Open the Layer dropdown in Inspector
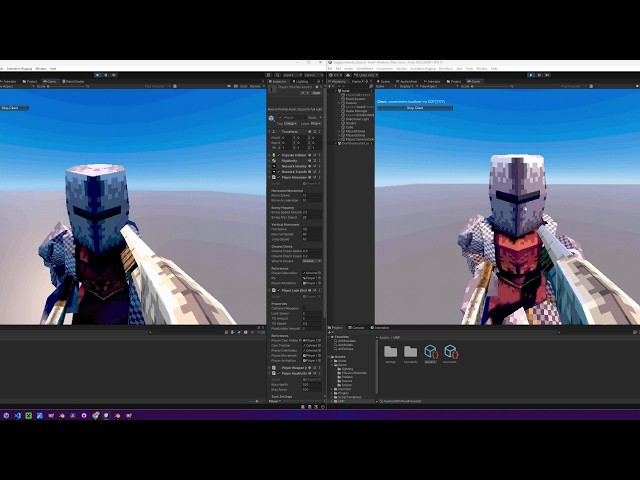 (x=316, y=123)
